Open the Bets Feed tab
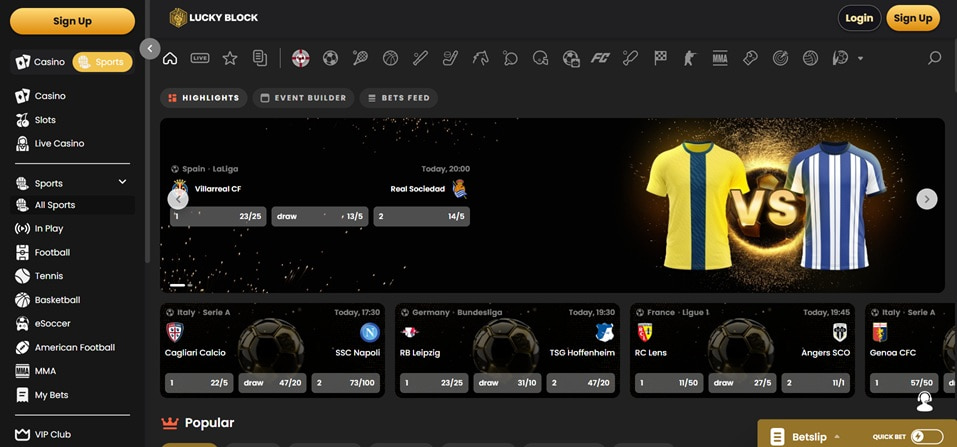This screenshot has height=447, width=957. pos(399,98)
